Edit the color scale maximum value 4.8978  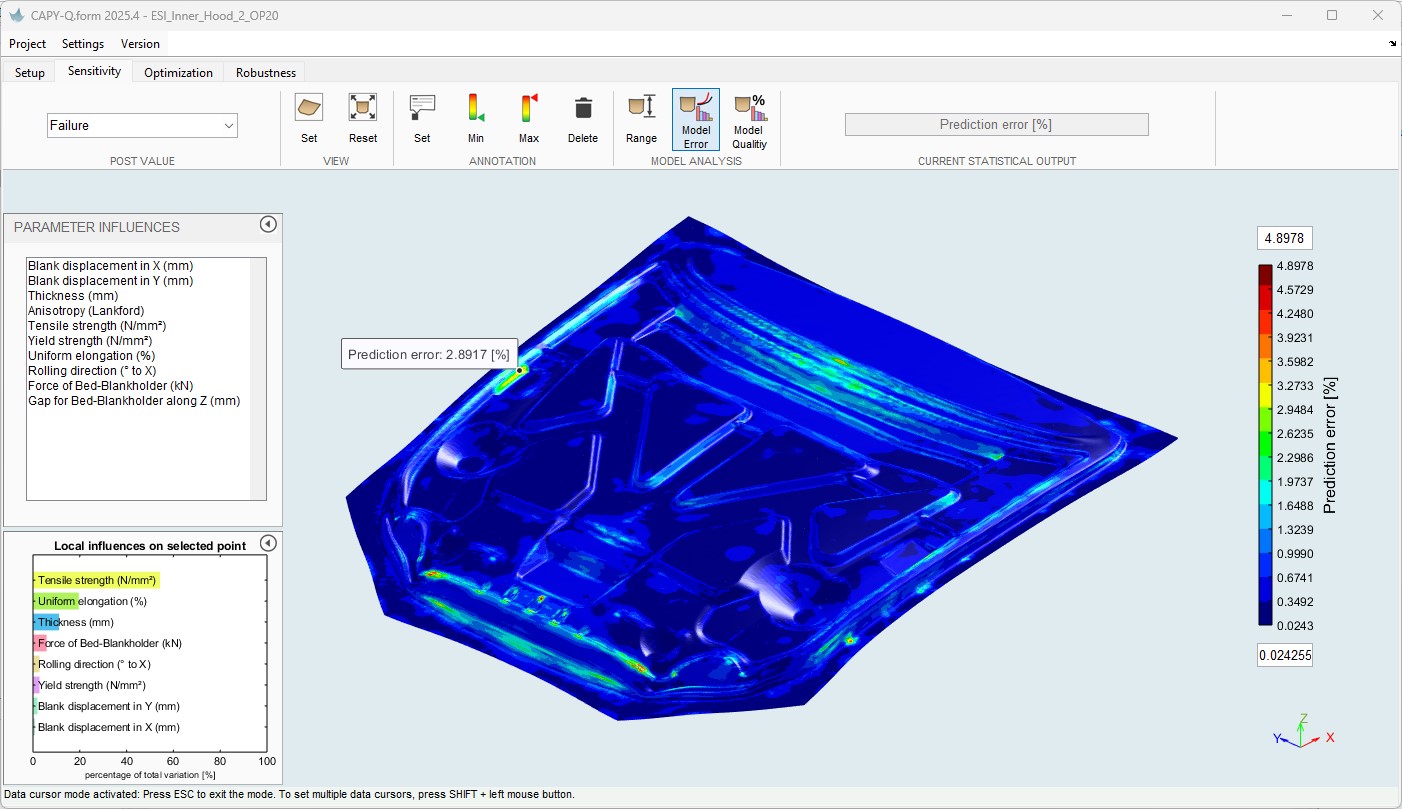1284,238
